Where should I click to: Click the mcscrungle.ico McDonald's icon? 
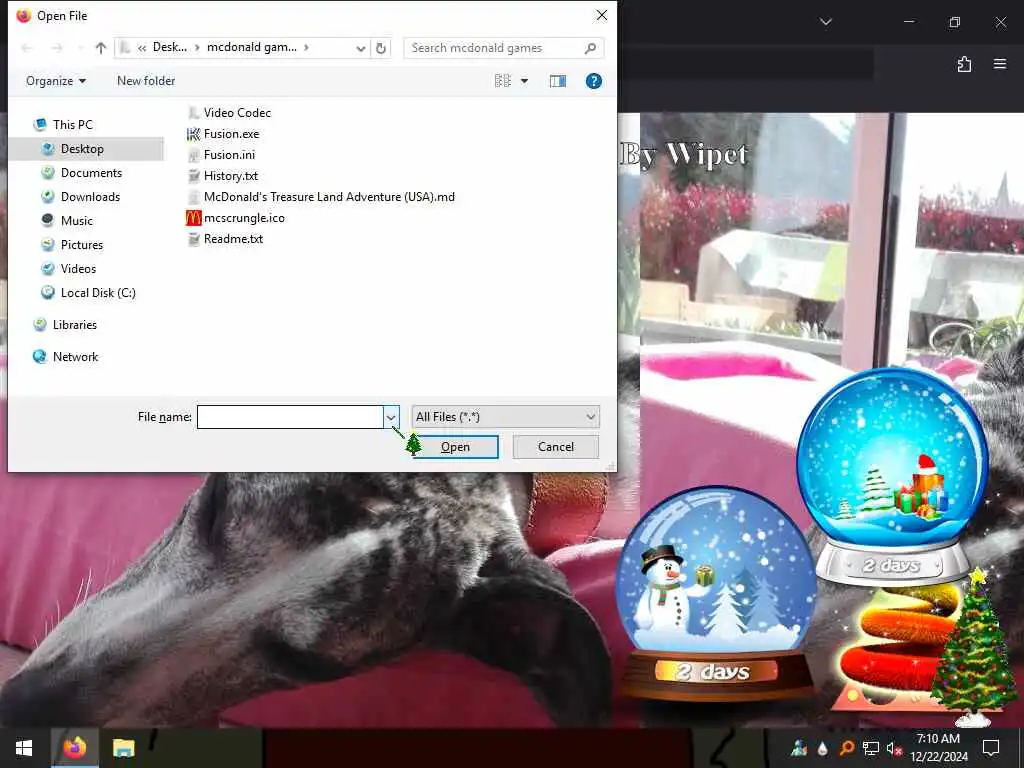tap(193, 218)
